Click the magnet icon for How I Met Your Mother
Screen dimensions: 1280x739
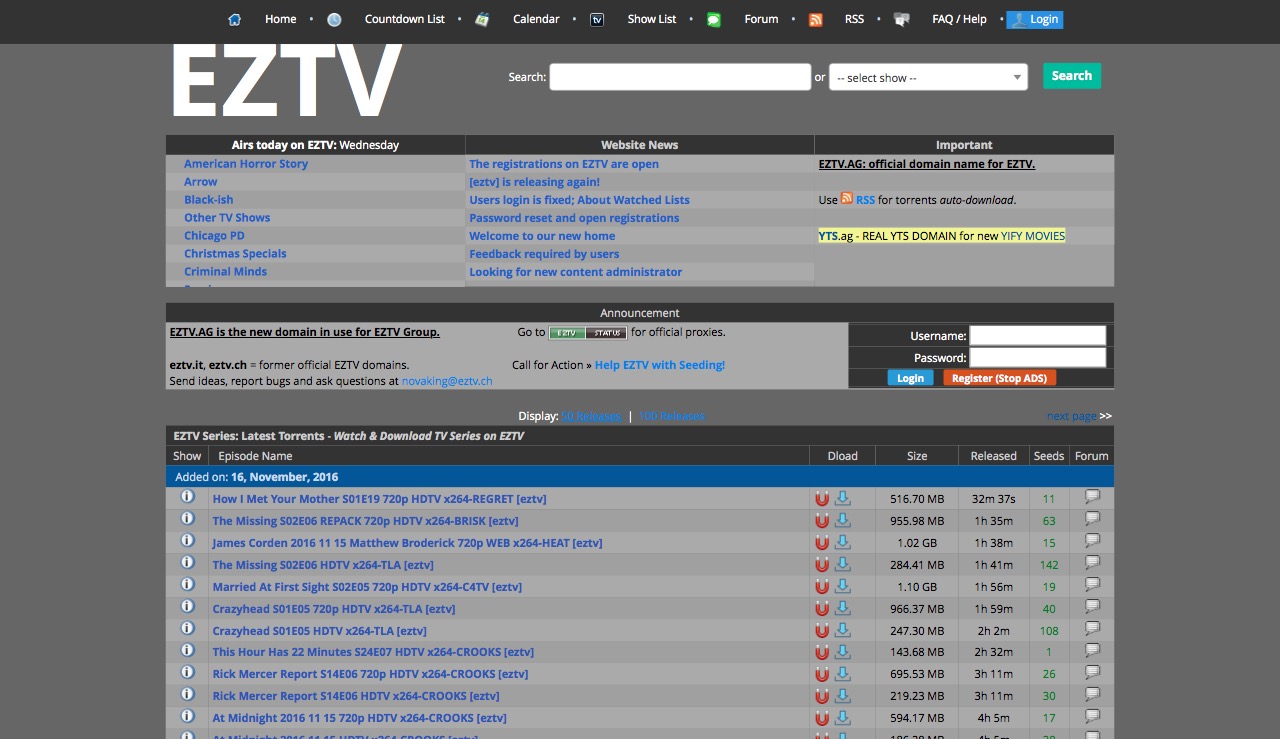(822, 498)
